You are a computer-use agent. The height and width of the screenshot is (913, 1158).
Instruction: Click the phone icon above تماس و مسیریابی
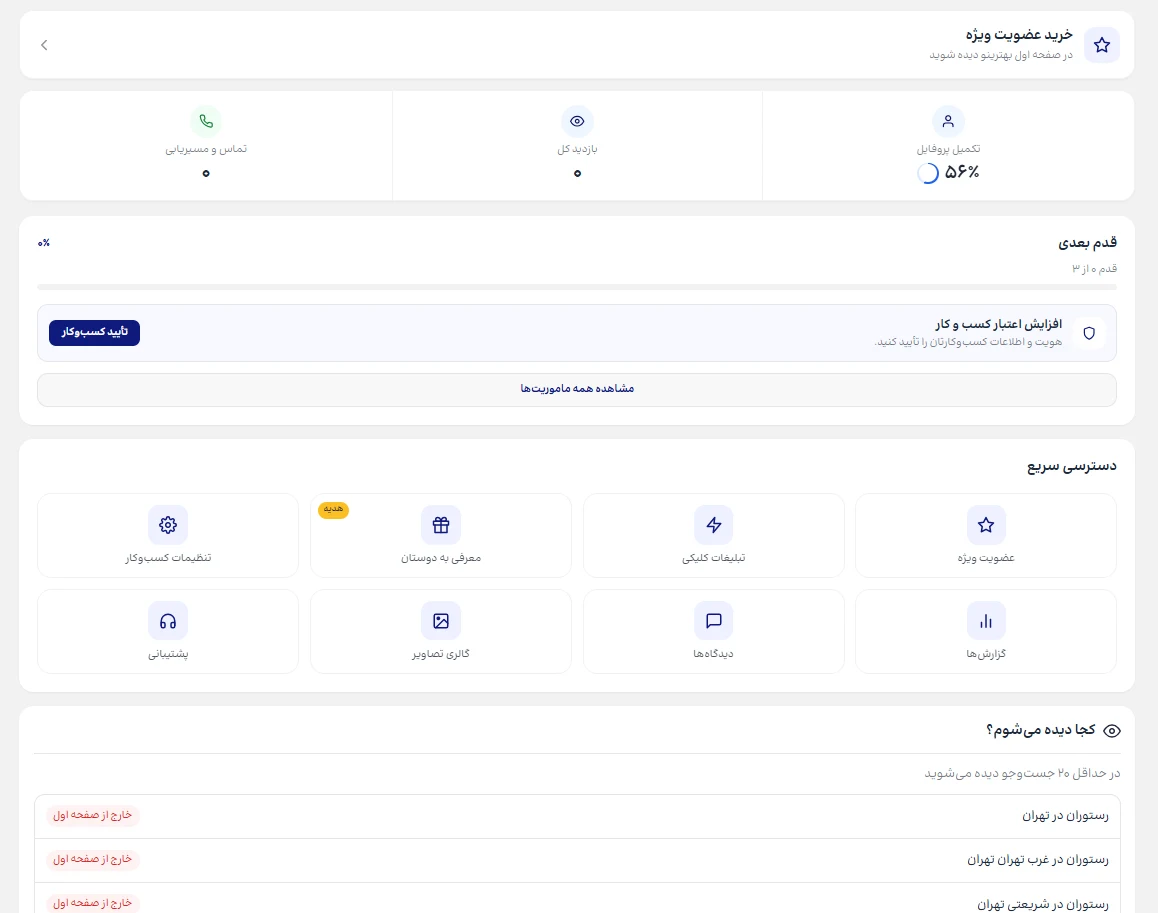pos(206,121)
